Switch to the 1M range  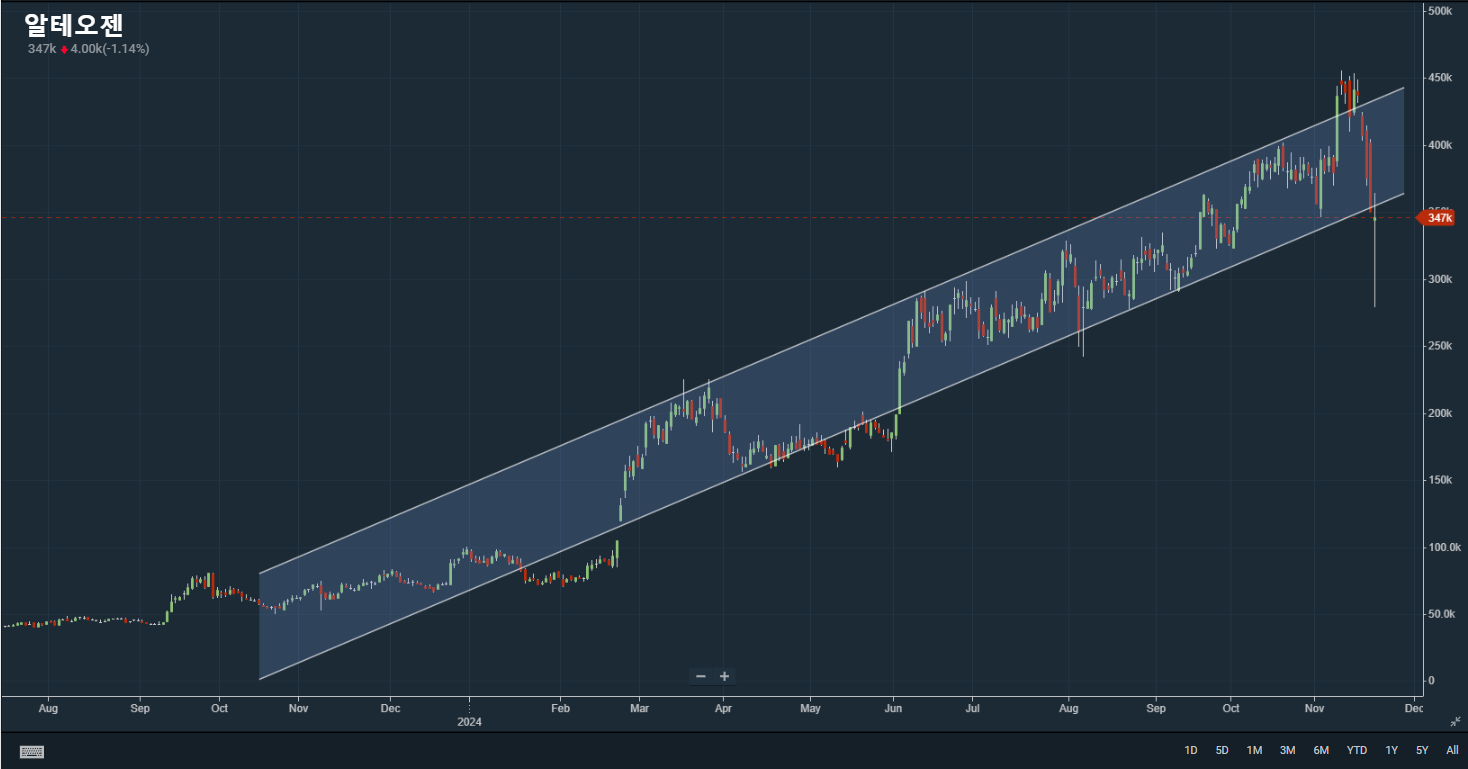[1254, 750]
